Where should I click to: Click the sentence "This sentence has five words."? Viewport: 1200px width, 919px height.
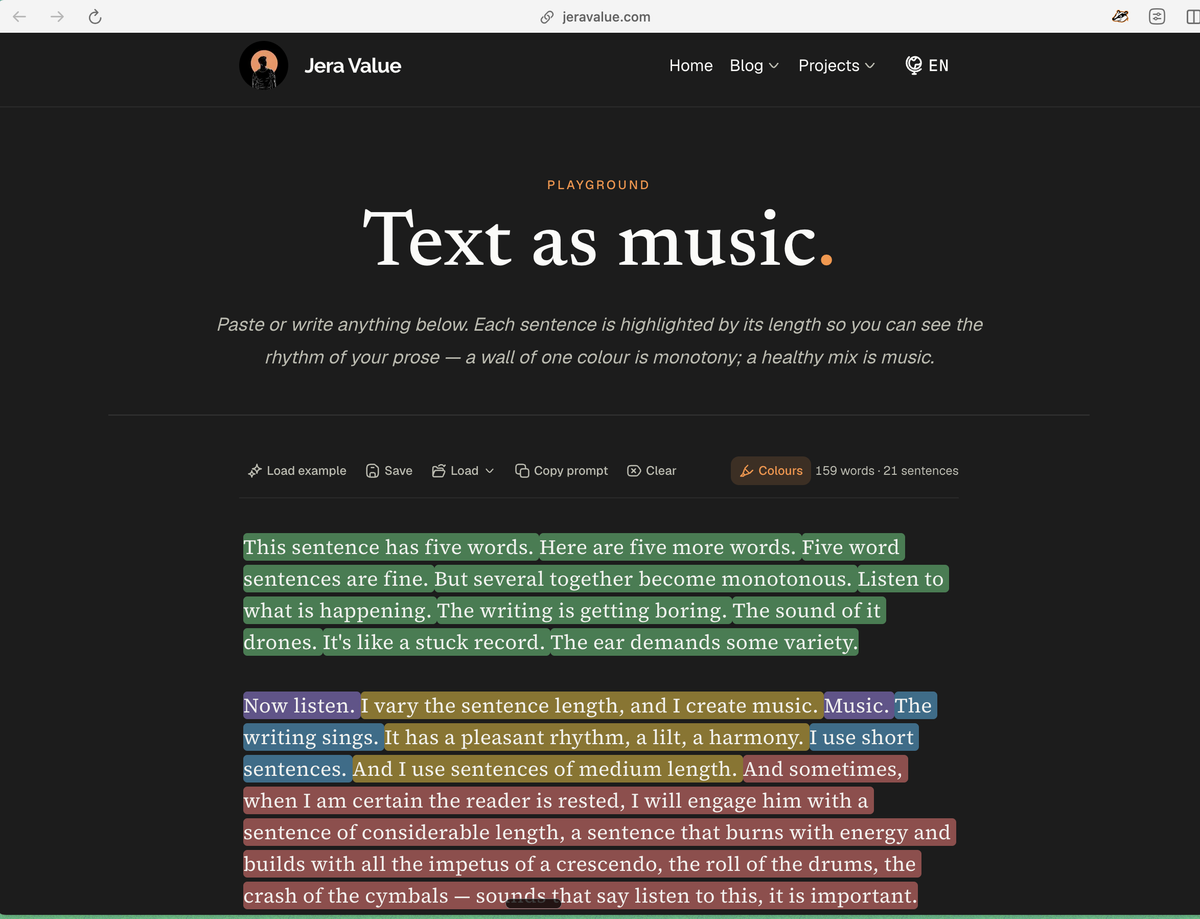click(x=389, y=548)
